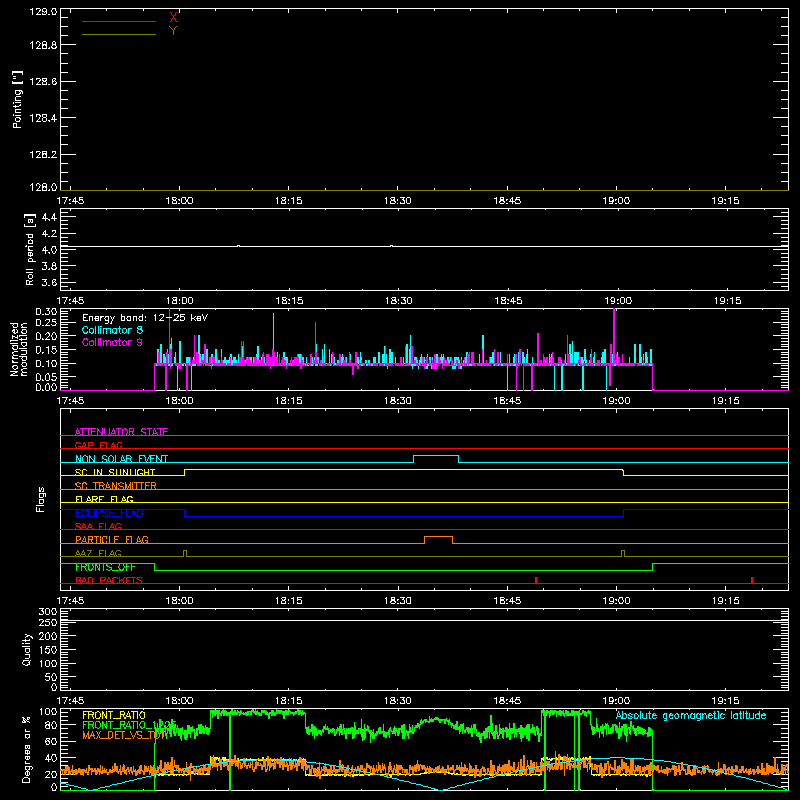
Task: Click the PARTICLE_FLAG label
Action: (x=112, y=539)
